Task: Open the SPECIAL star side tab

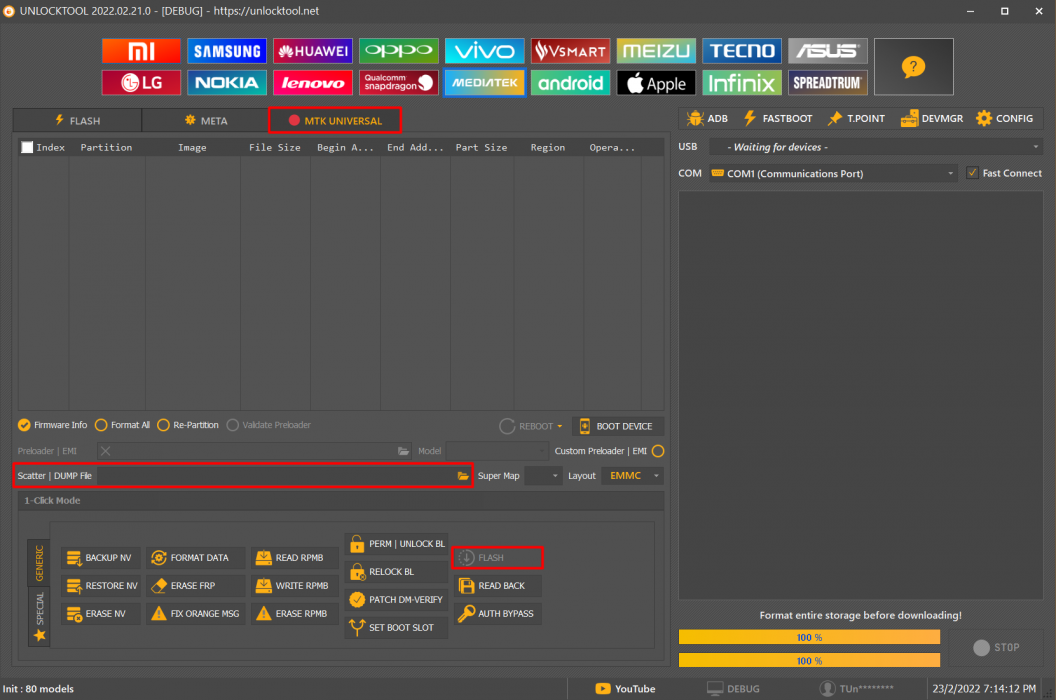Action: [39, 617]
